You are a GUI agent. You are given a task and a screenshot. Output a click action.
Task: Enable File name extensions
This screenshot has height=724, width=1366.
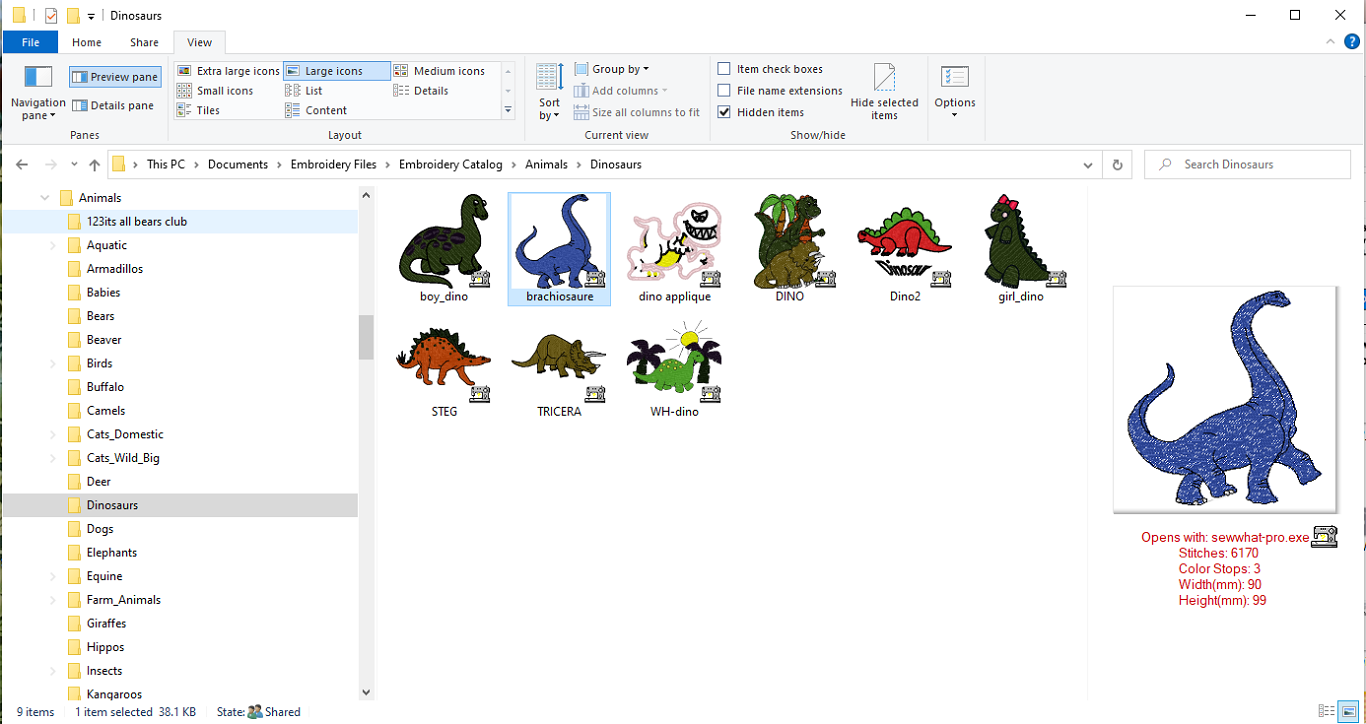tap(724, 90)
